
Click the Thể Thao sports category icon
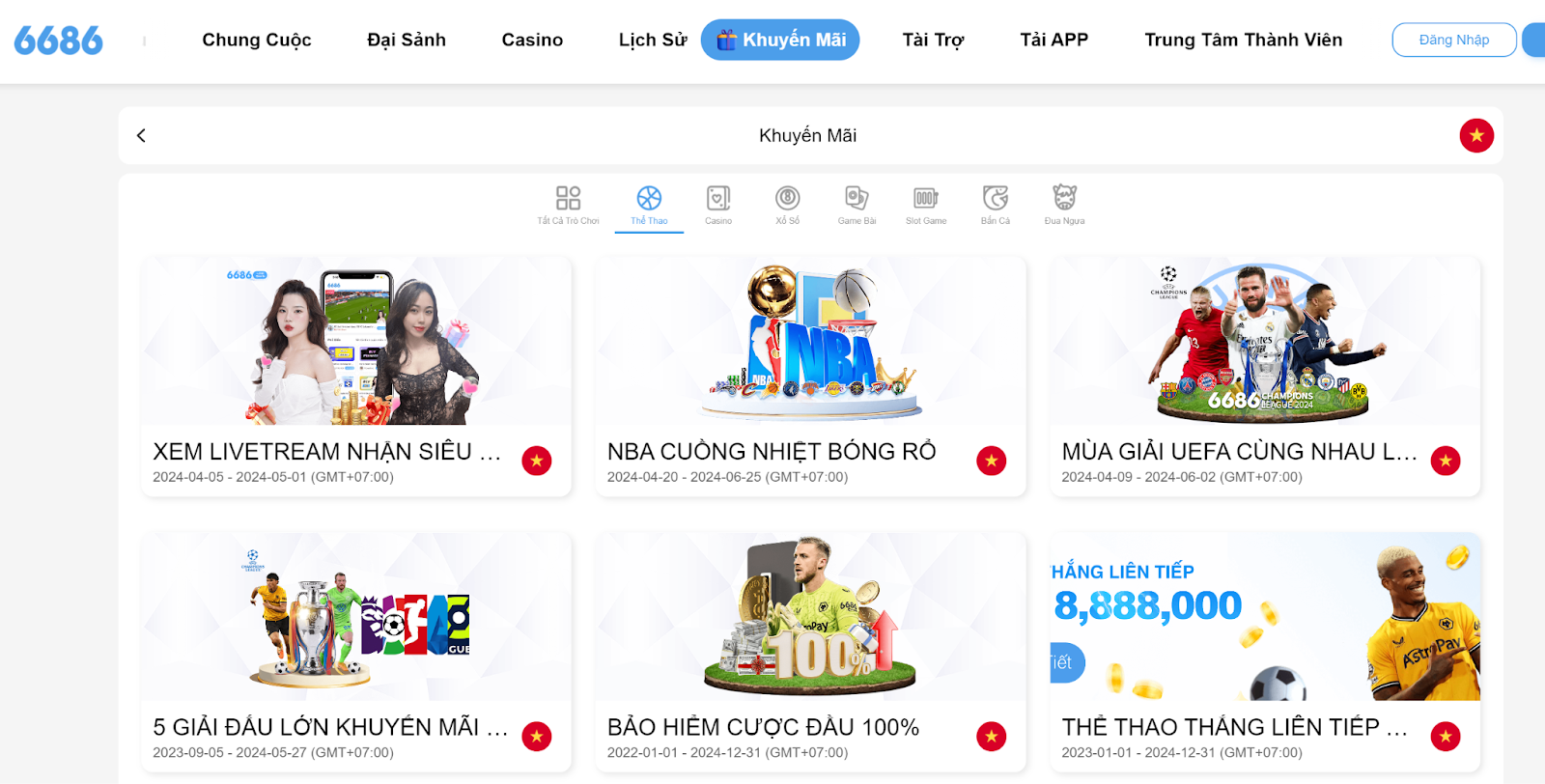click(649, 198)
